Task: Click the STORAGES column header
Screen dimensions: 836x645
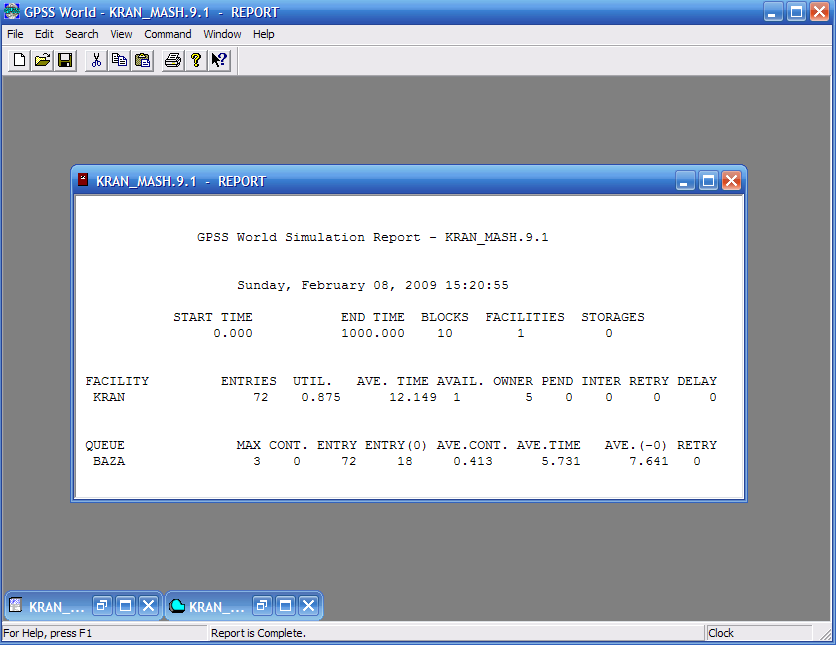Action: 613,317
